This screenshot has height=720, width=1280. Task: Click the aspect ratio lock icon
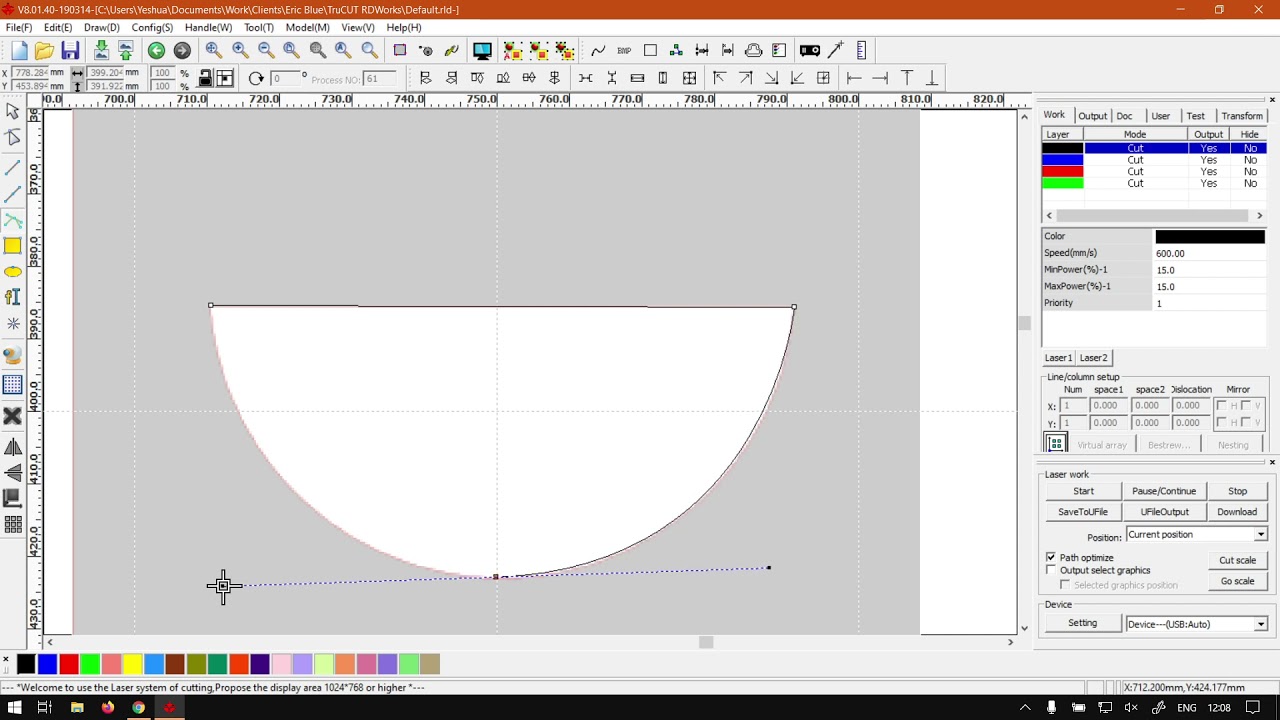coord(205,79)
